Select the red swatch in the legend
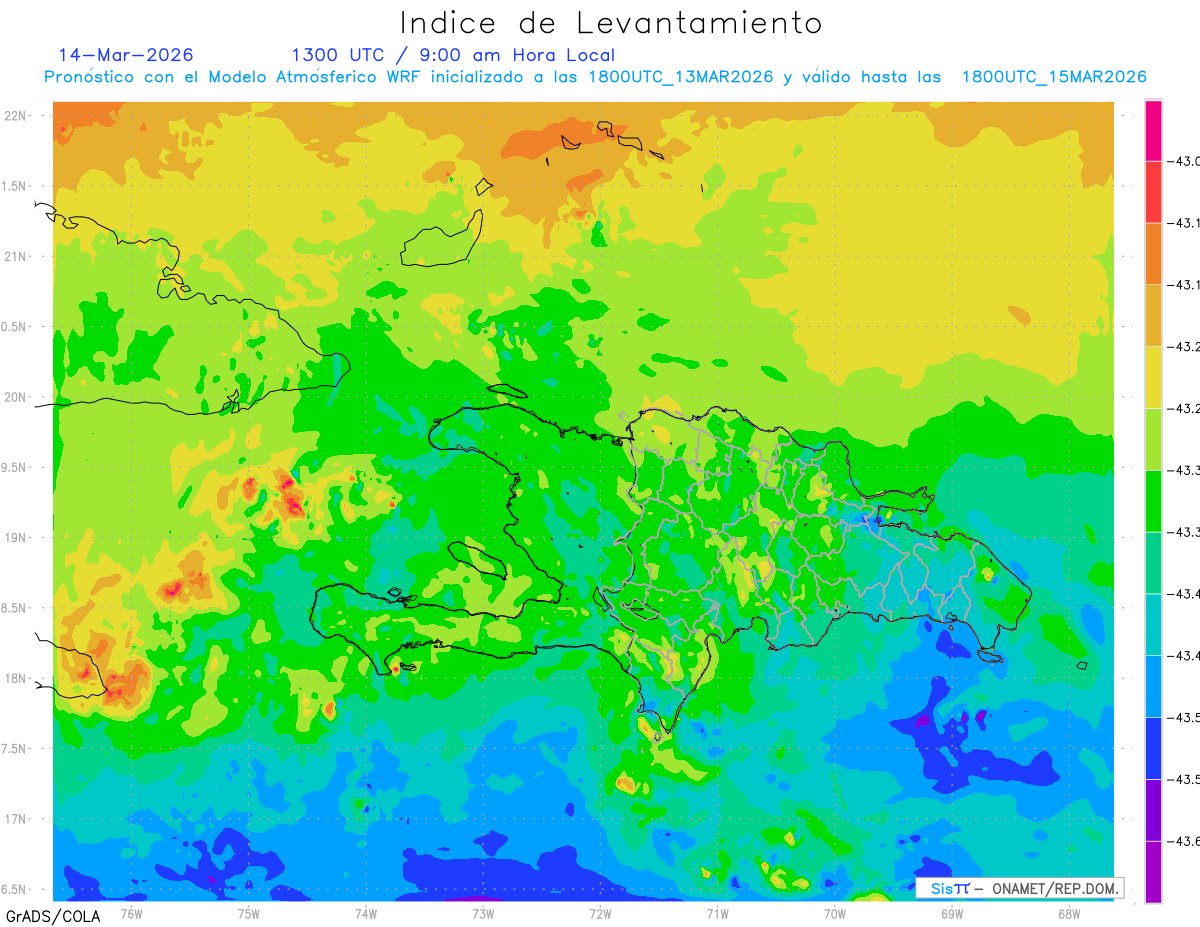This screenshot has width=1200, height=927. 1153,192
